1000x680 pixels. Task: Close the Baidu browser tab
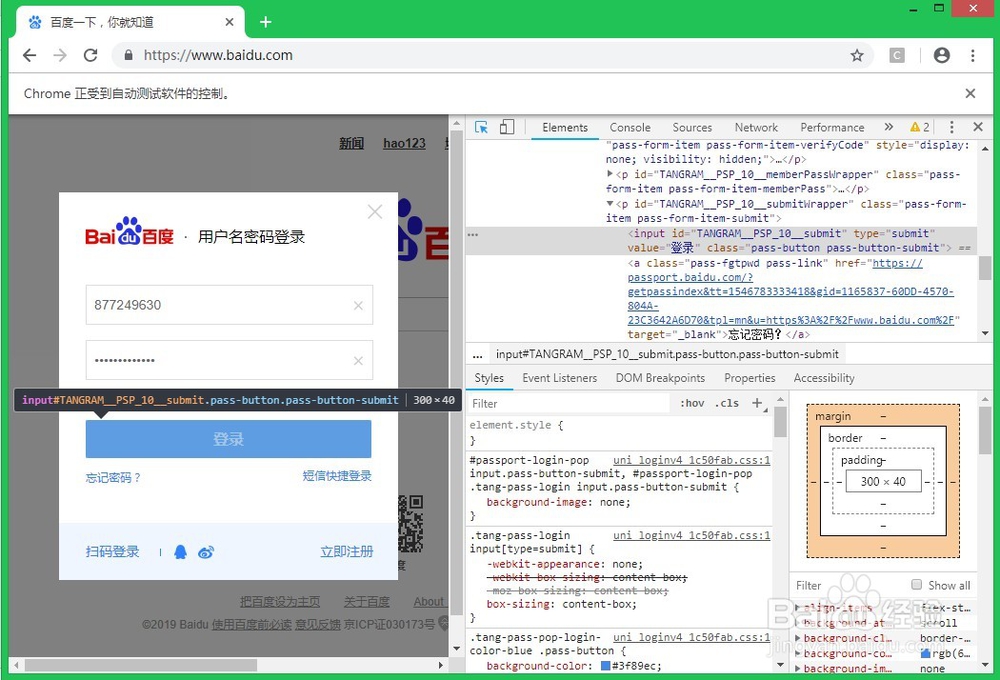tap(230, 22)
